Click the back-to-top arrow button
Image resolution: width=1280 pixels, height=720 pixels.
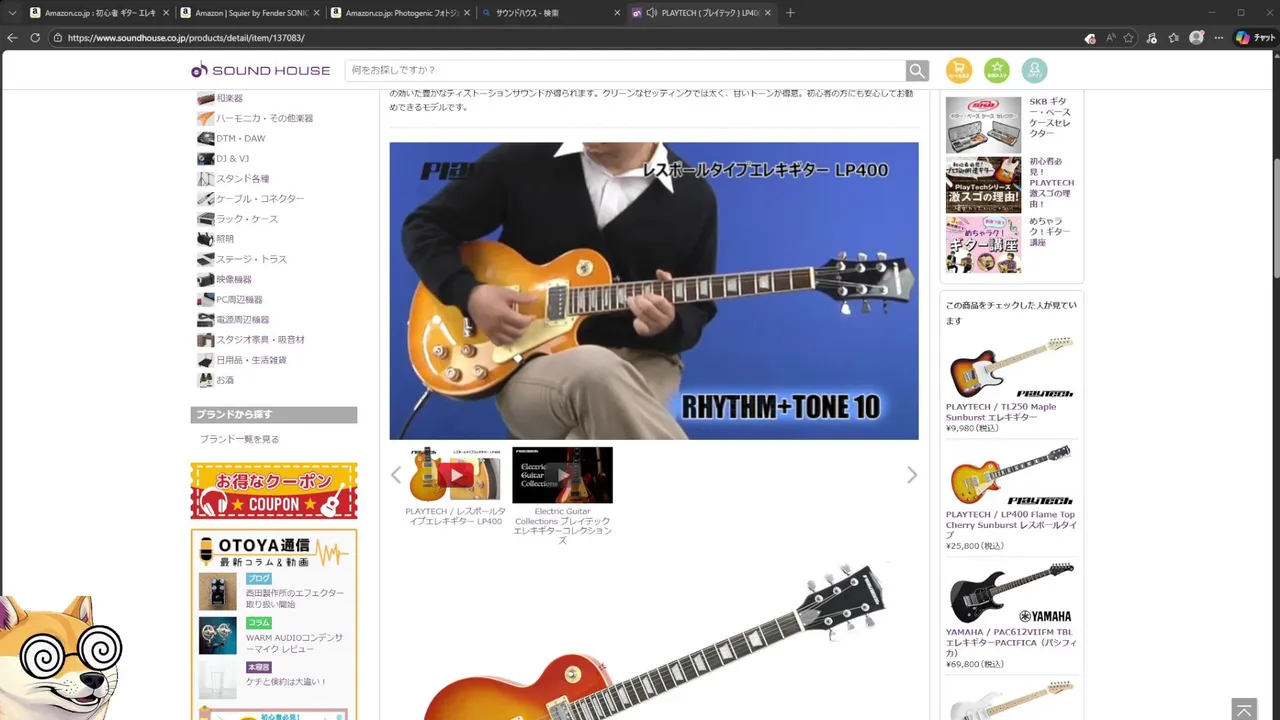(x=1244, y=709)
